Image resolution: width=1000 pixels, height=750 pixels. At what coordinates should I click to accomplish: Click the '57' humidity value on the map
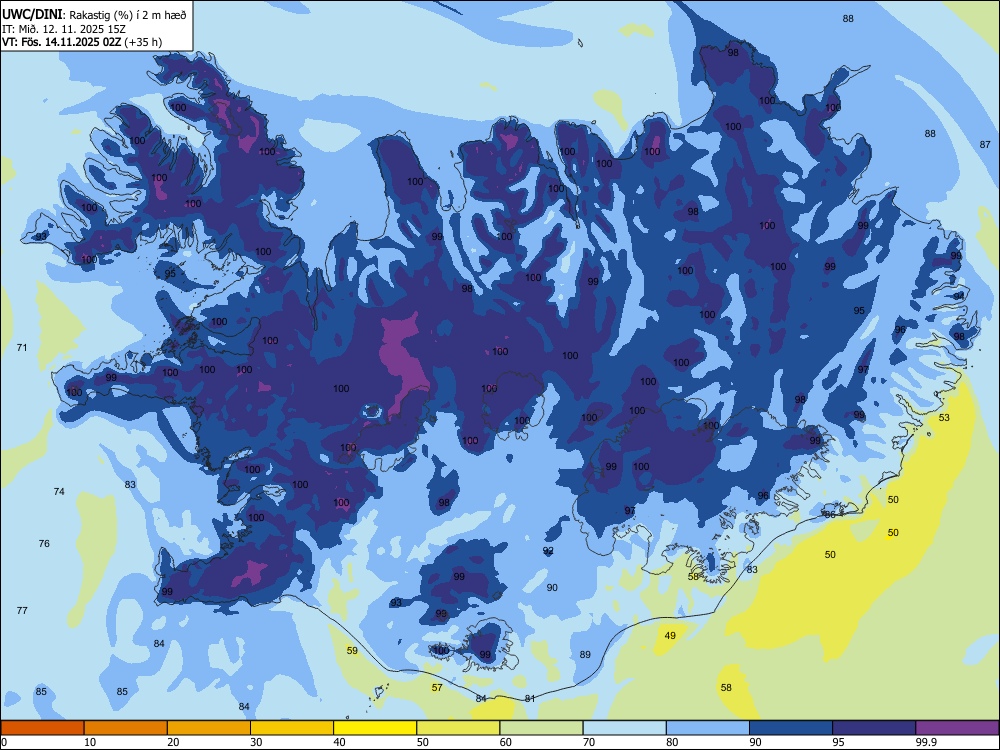437,688
